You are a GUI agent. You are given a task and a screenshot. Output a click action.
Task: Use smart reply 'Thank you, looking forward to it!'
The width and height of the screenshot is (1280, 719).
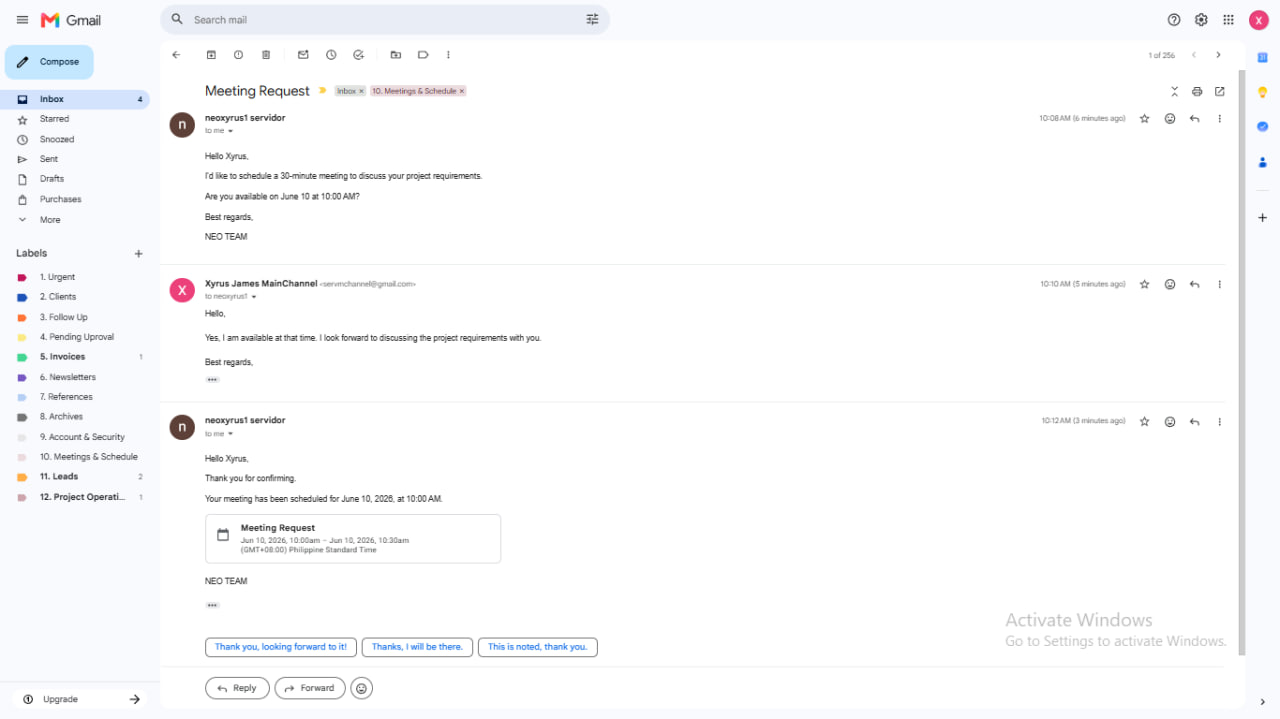point(281,647)
